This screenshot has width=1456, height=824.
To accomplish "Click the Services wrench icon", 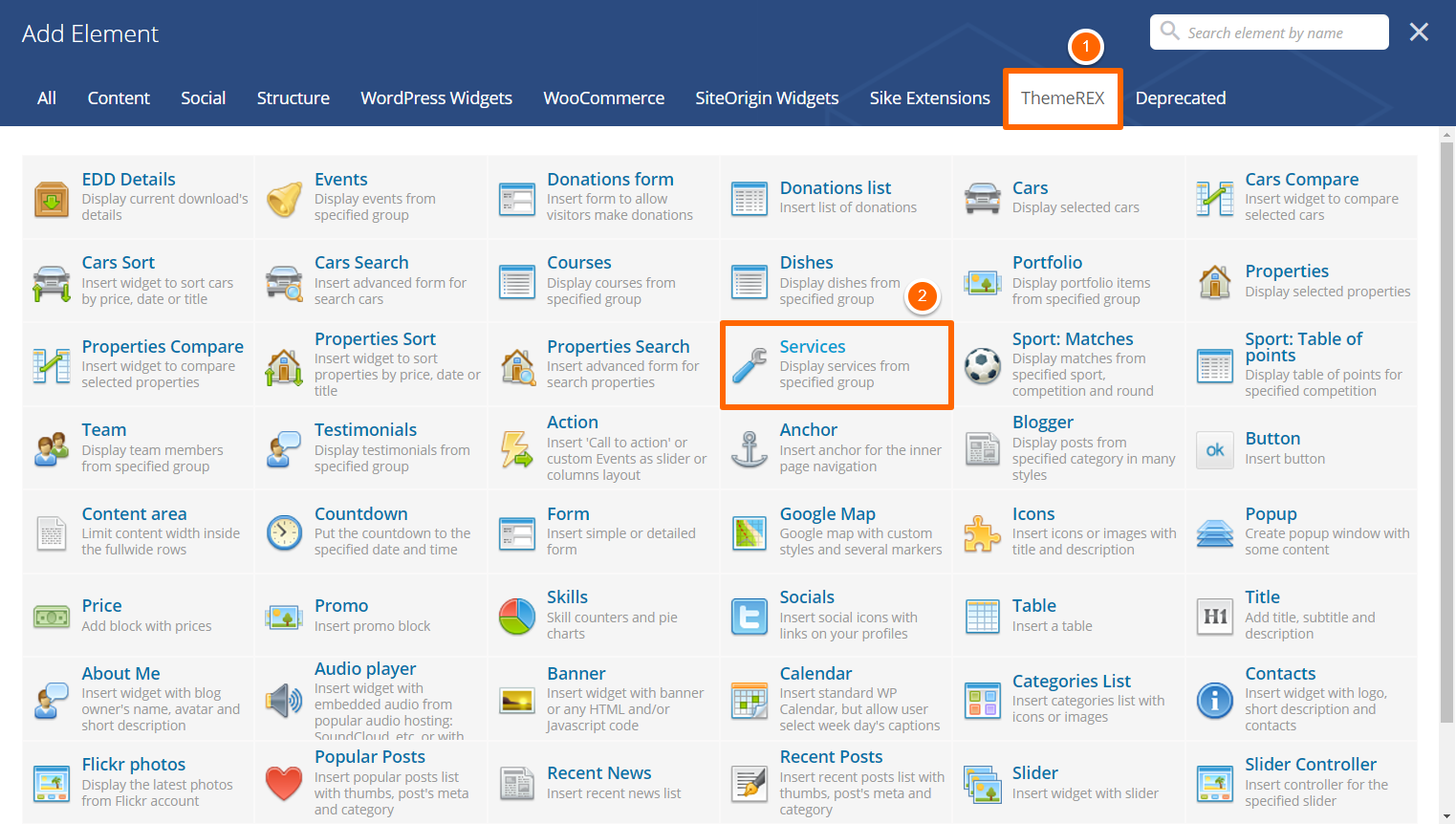I will tap(750, 366).
